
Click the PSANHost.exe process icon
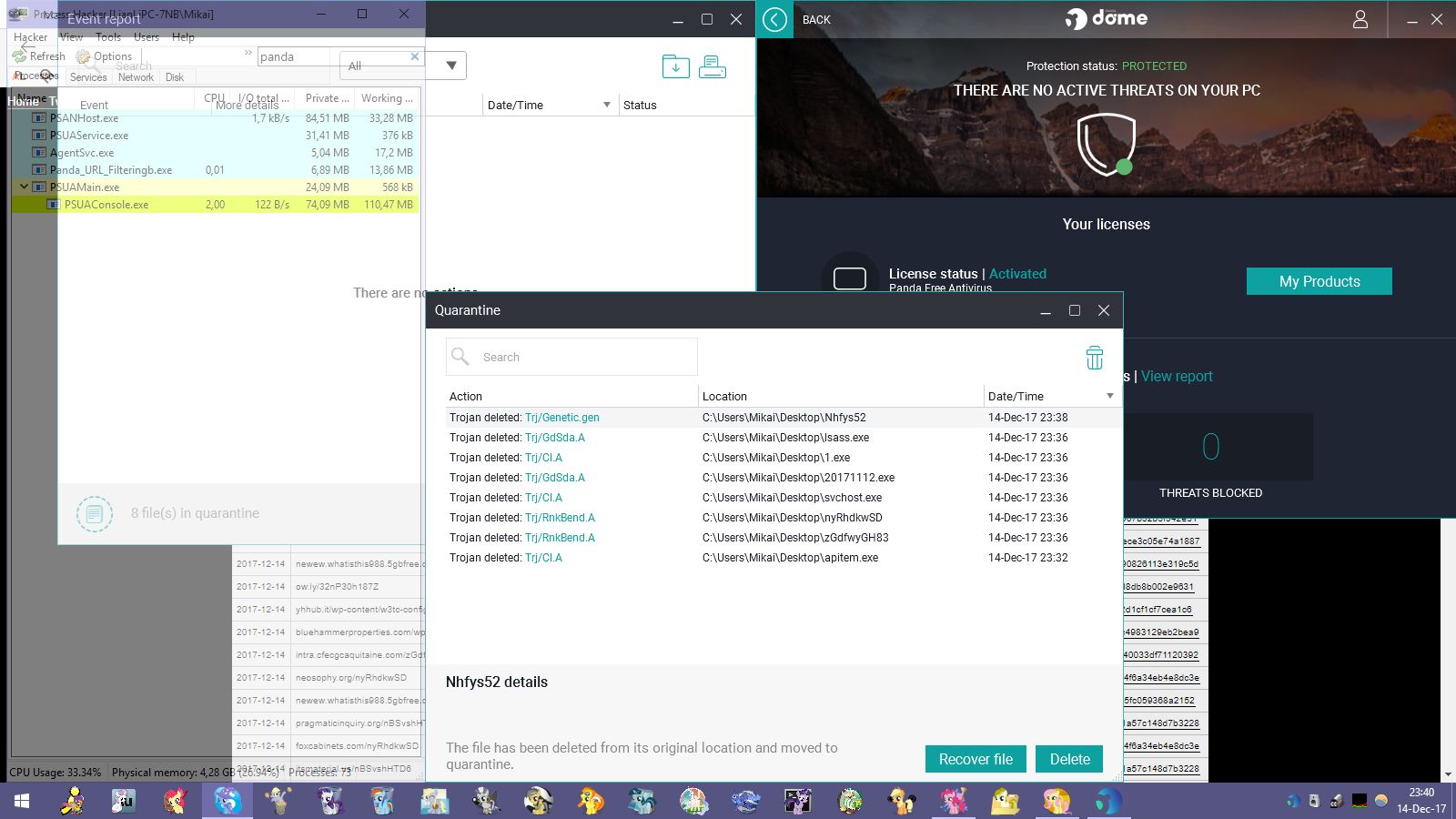click(x=39, y=118)
